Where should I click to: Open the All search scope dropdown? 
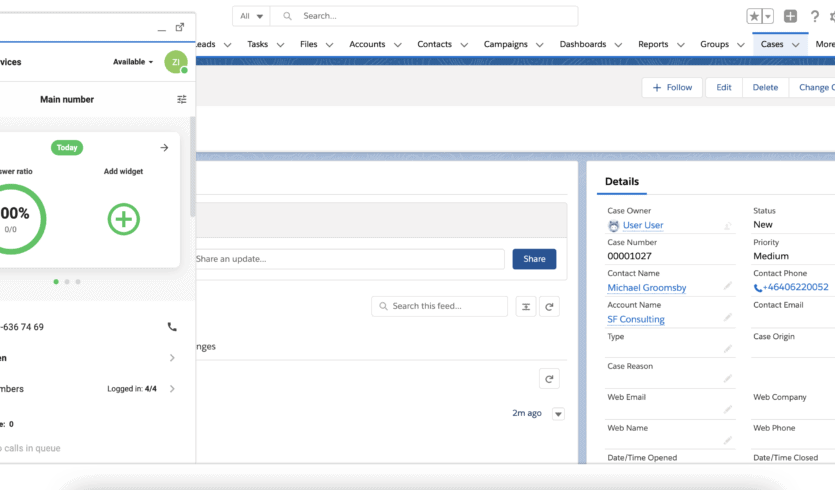coord(251,16)
